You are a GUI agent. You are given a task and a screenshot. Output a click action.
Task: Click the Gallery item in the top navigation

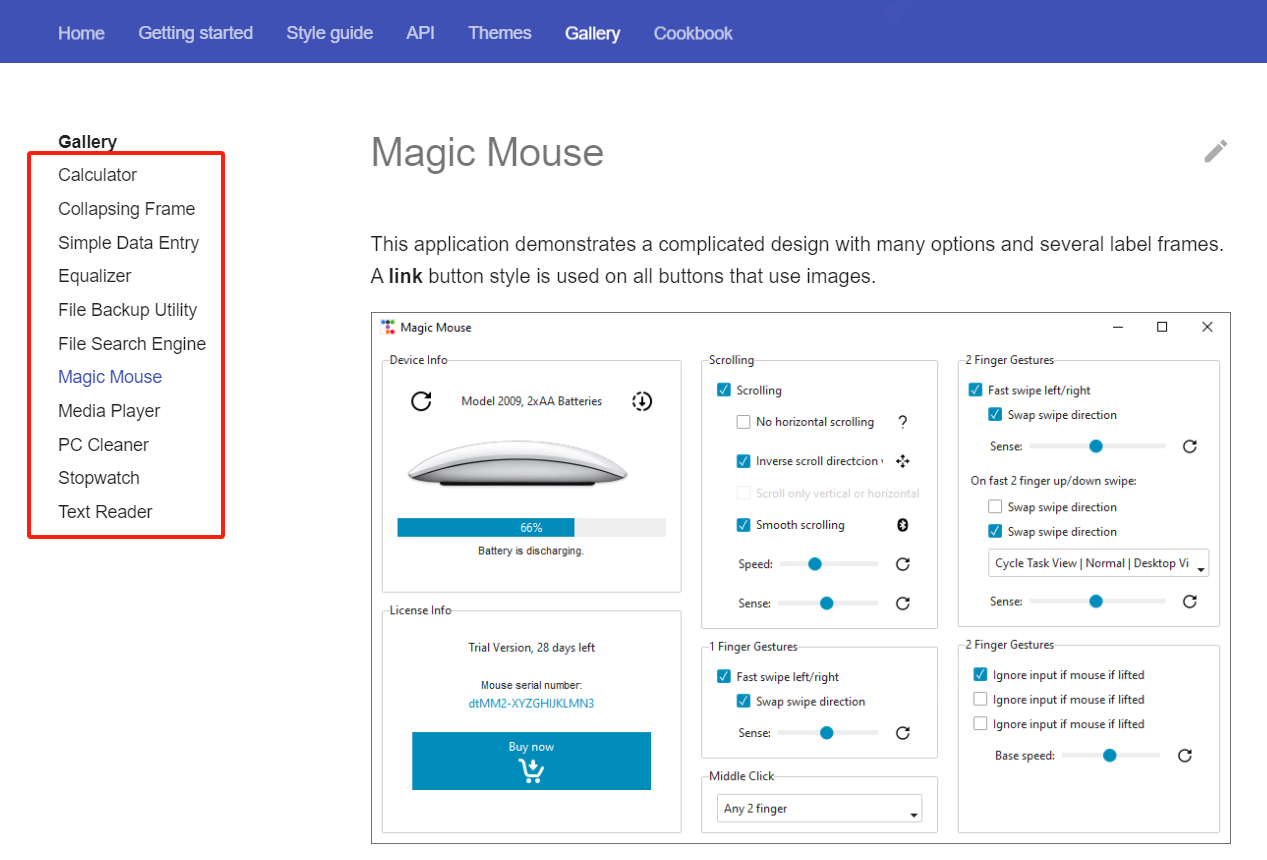pyautogui.click(x=592, y=33)
